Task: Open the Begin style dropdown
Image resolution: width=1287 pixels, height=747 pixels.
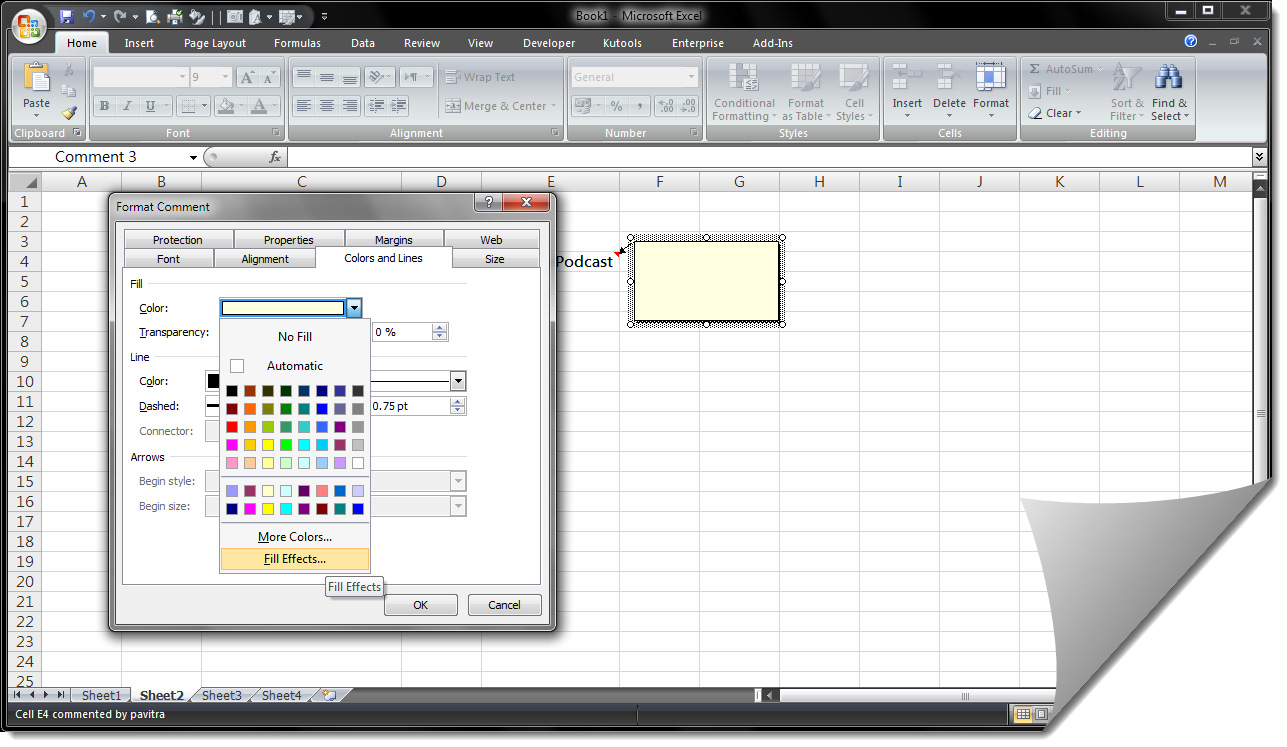Action: click(458, 481)
